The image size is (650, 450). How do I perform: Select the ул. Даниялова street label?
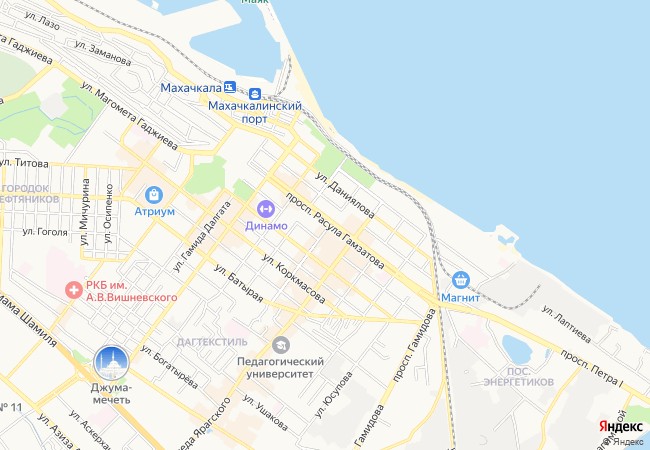[345, 194]
